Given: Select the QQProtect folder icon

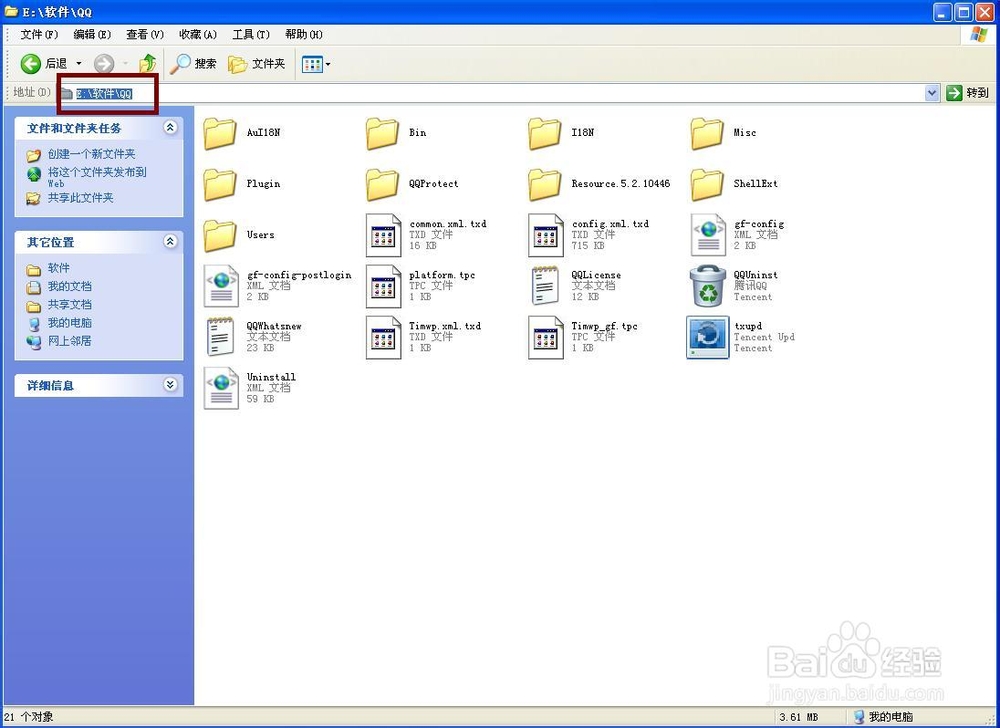Looking at the screenshot, I should click(x=383, y=184).
